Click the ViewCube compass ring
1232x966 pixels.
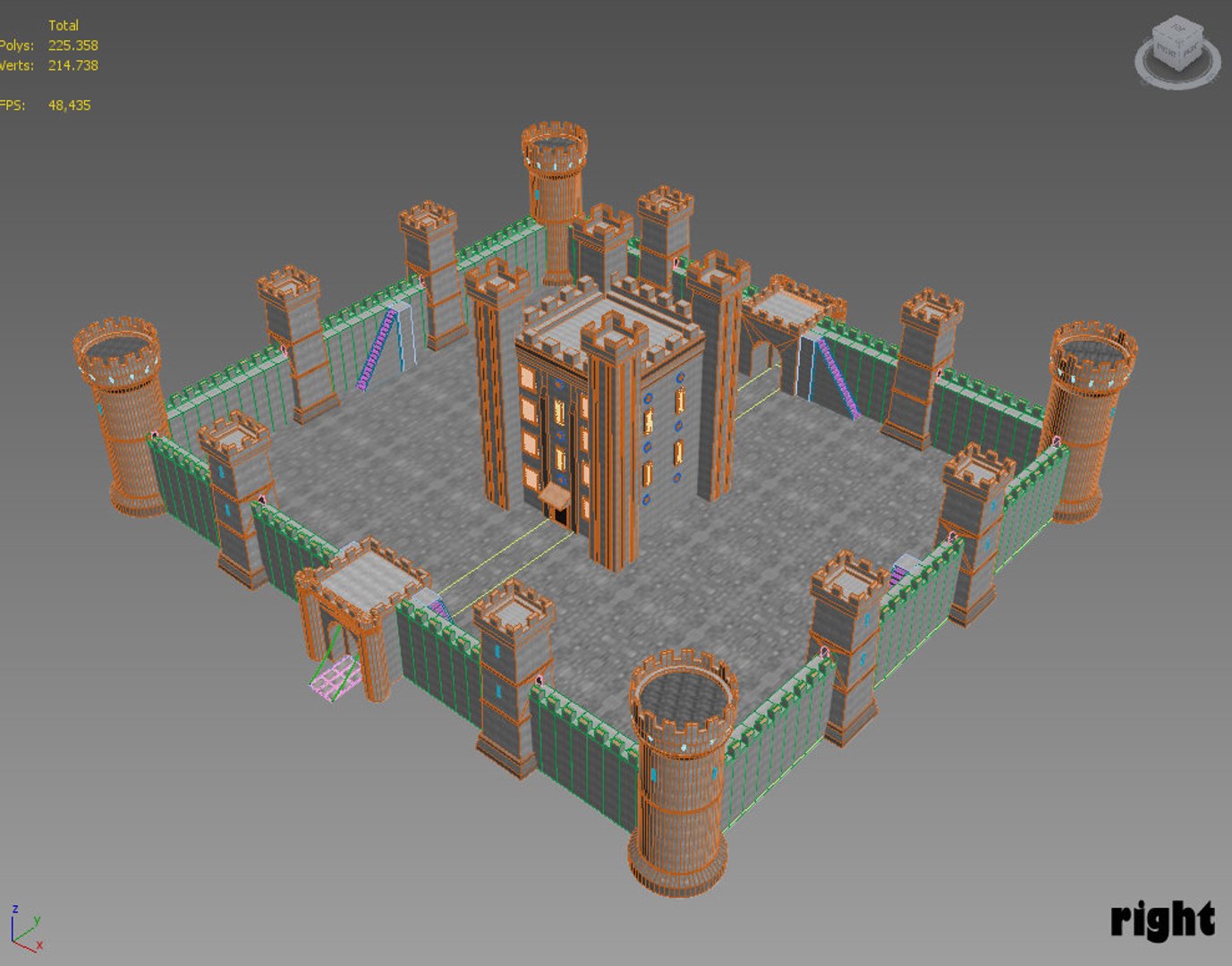pyautogui.click(x=1177, y=85)
